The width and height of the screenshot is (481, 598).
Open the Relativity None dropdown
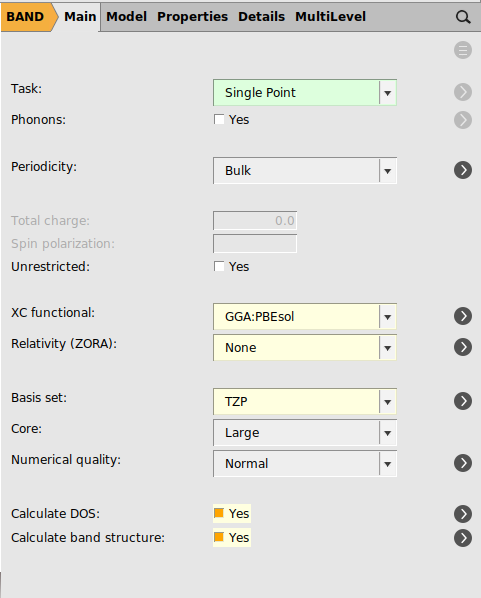coord(305,347)
